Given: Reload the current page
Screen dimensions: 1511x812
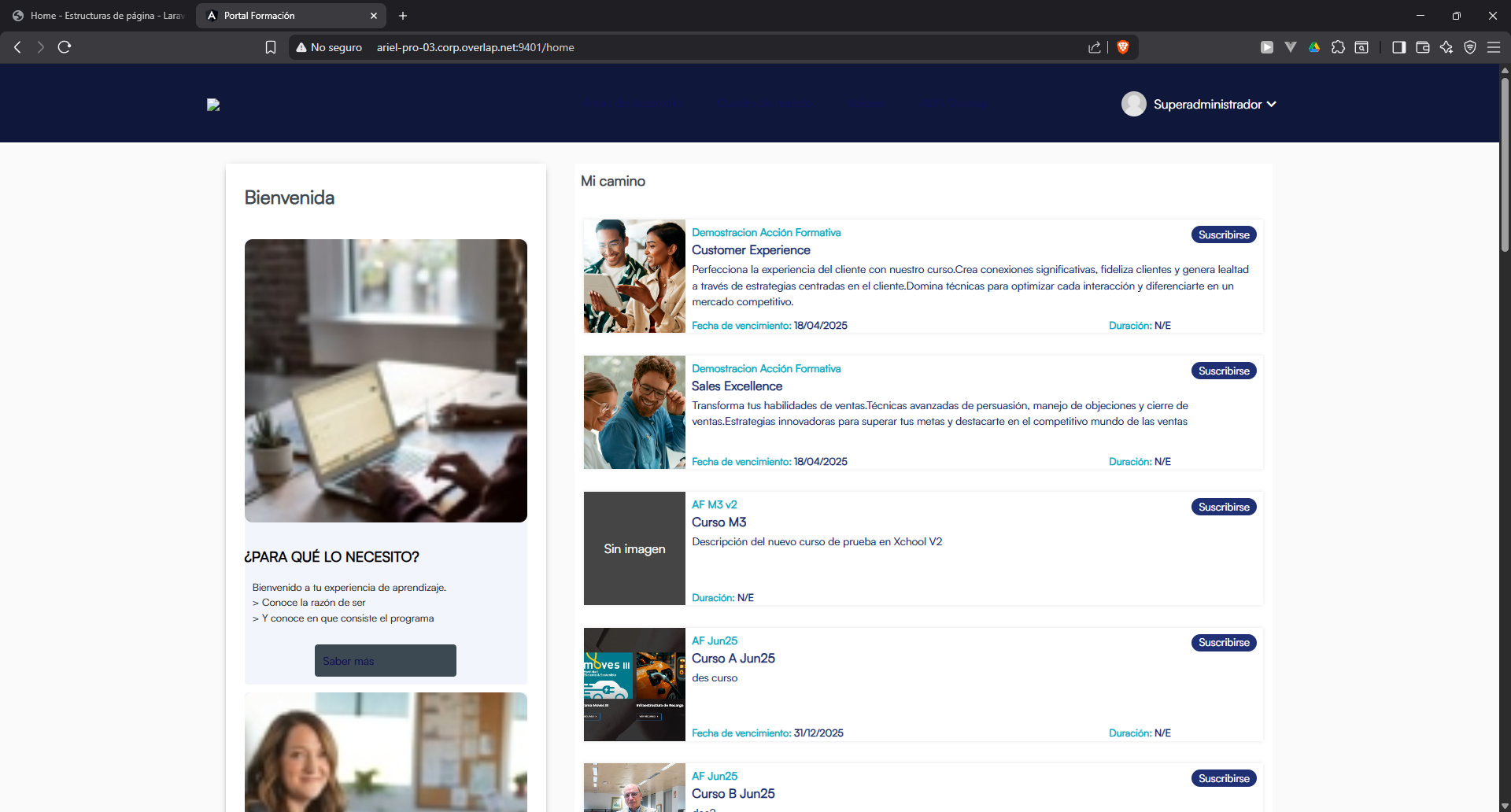Looking at the screenshot, I should tap(65, 47).
